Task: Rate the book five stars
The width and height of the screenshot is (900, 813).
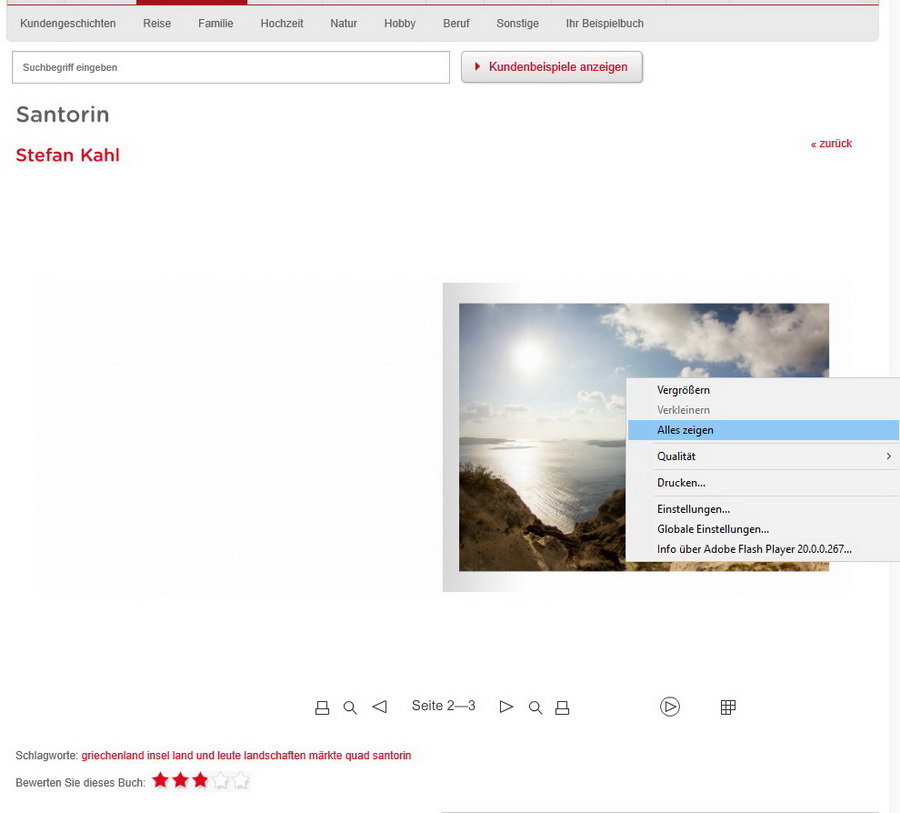Action: click(240, 781)
